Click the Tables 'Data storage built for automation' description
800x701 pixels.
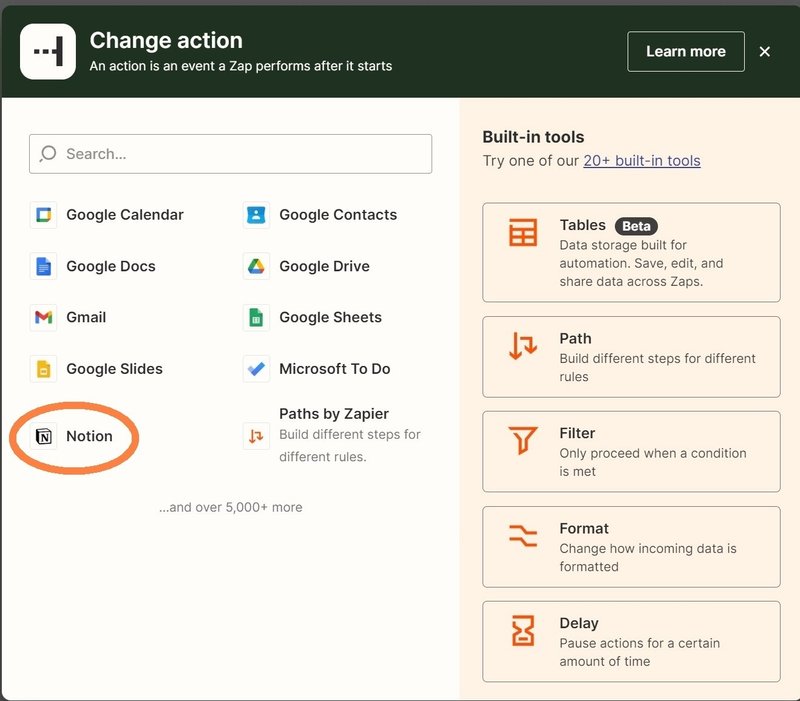(x=641, y=263)
